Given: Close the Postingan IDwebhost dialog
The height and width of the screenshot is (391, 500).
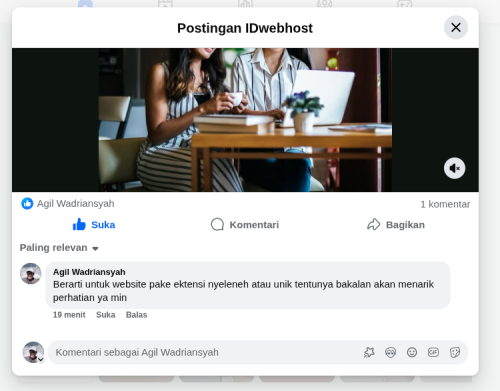Looking at the screenshot, I should coord(456,27).
